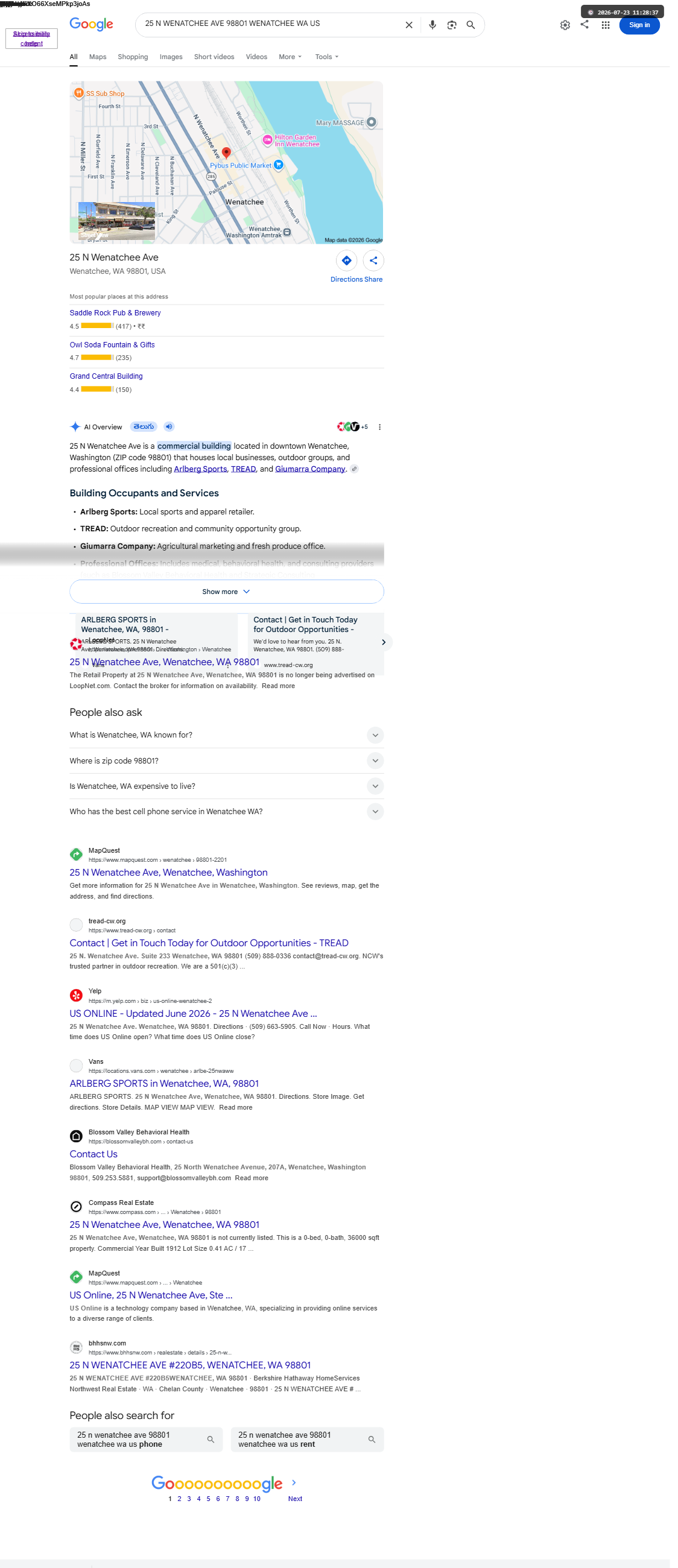Screen dimensions: 678x1568
Task: Switch to the Maps tab
Action: pos(98,57)
